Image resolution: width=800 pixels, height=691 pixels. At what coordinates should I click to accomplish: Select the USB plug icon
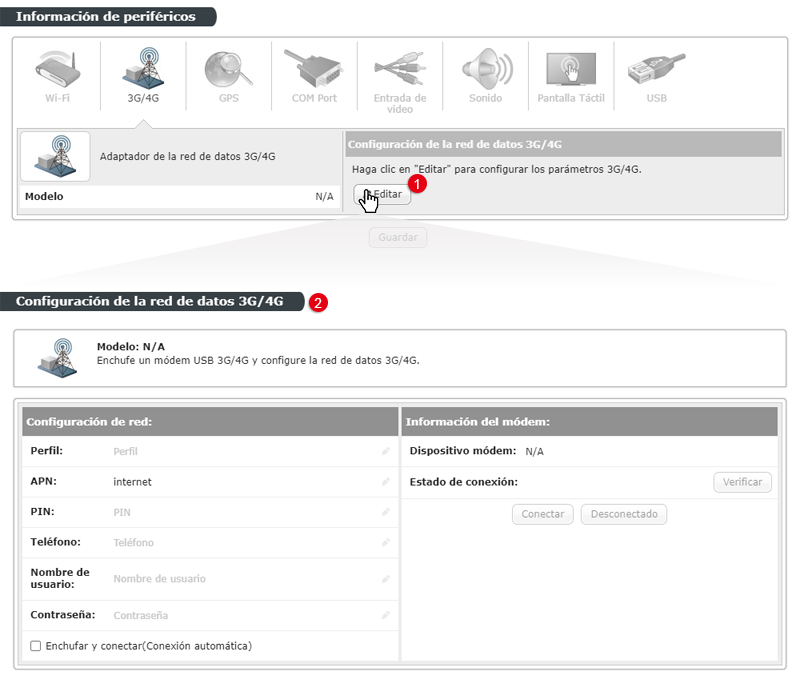point(656,69)
